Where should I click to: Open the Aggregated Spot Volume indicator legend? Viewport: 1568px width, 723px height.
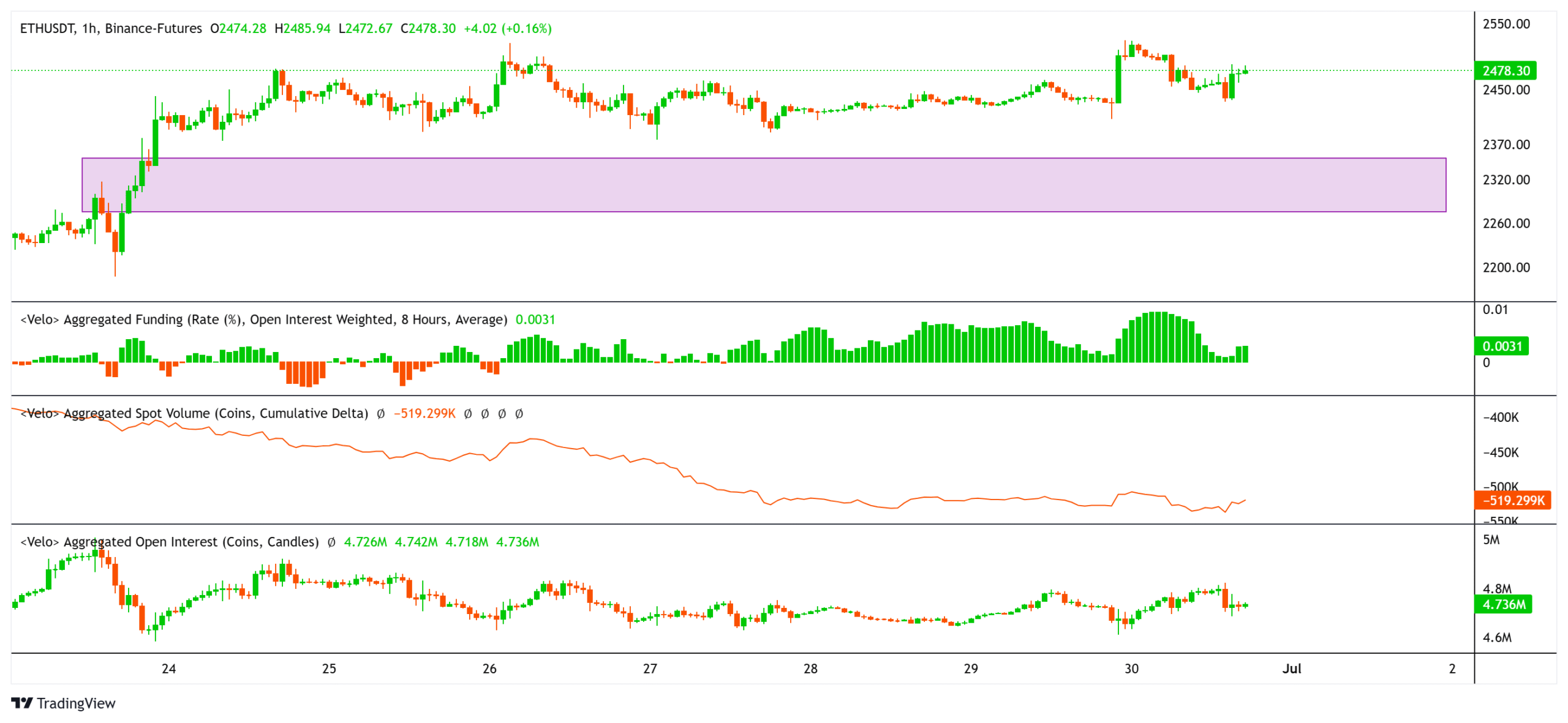[x=194, y=414]
